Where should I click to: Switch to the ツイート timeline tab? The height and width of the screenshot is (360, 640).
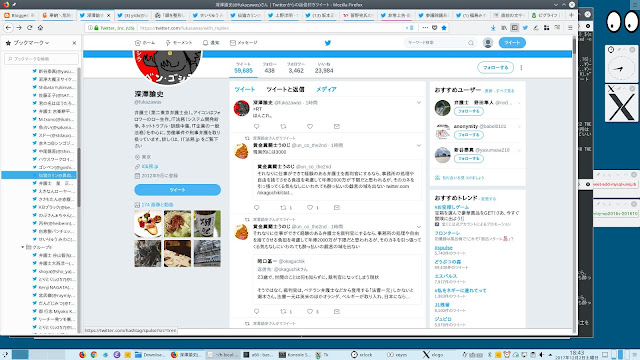244,89
